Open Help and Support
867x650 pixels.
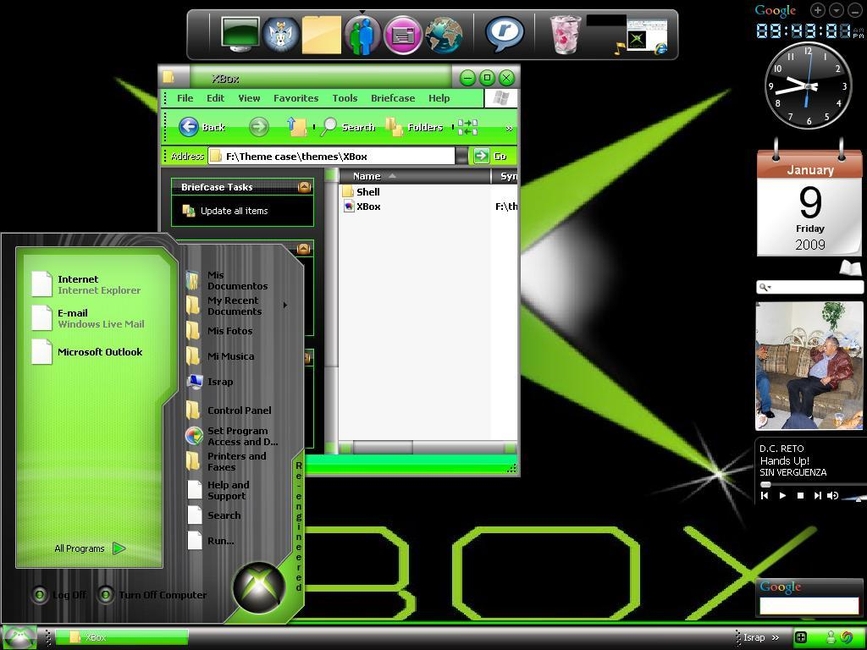(218, 490)
